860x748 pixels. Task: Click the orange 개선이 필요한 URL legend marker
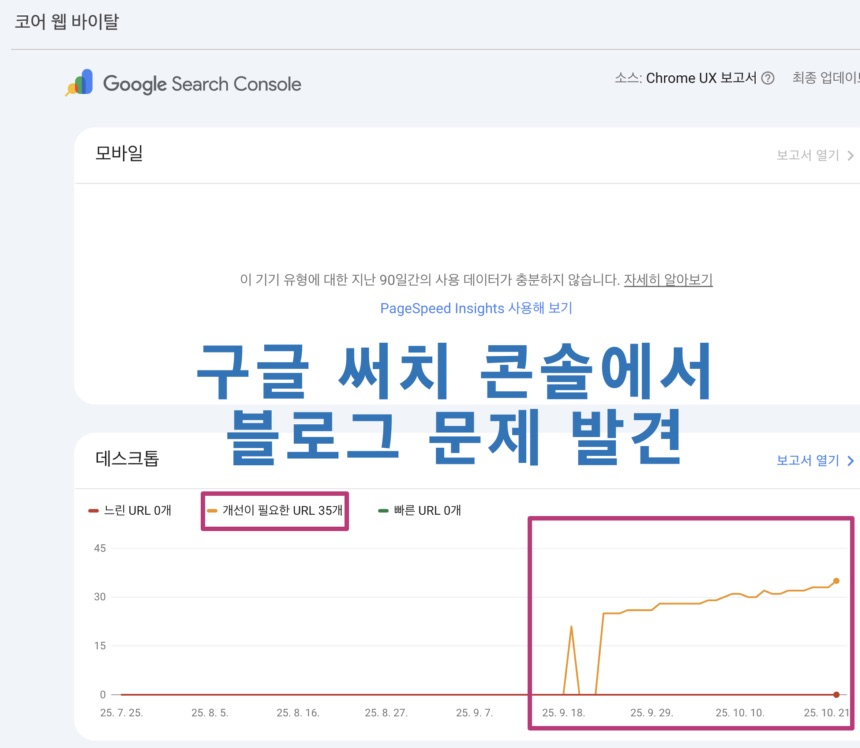(213, 509)
